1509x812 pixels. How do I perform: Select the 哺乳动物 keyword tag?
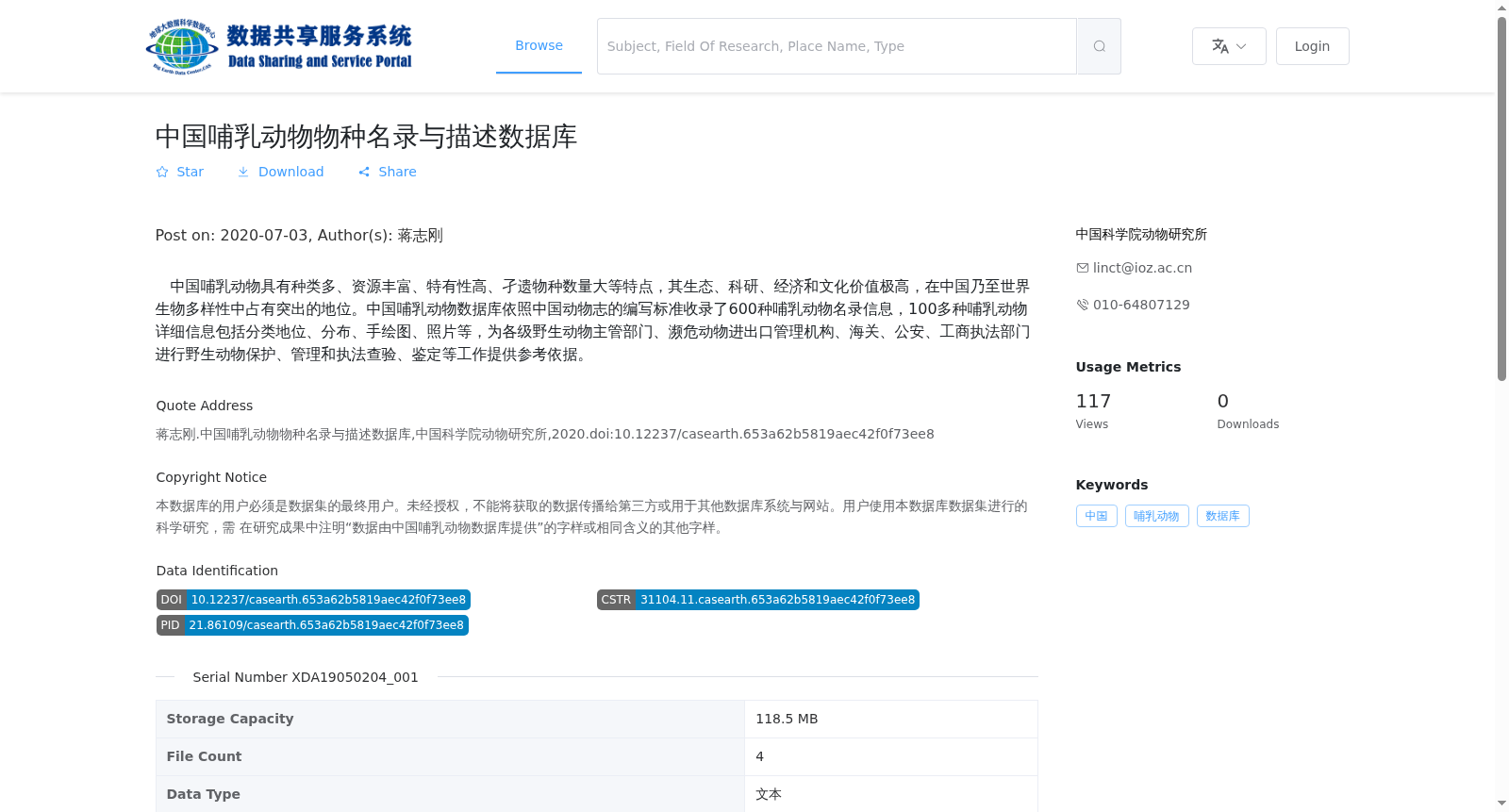pos(1156,516)
